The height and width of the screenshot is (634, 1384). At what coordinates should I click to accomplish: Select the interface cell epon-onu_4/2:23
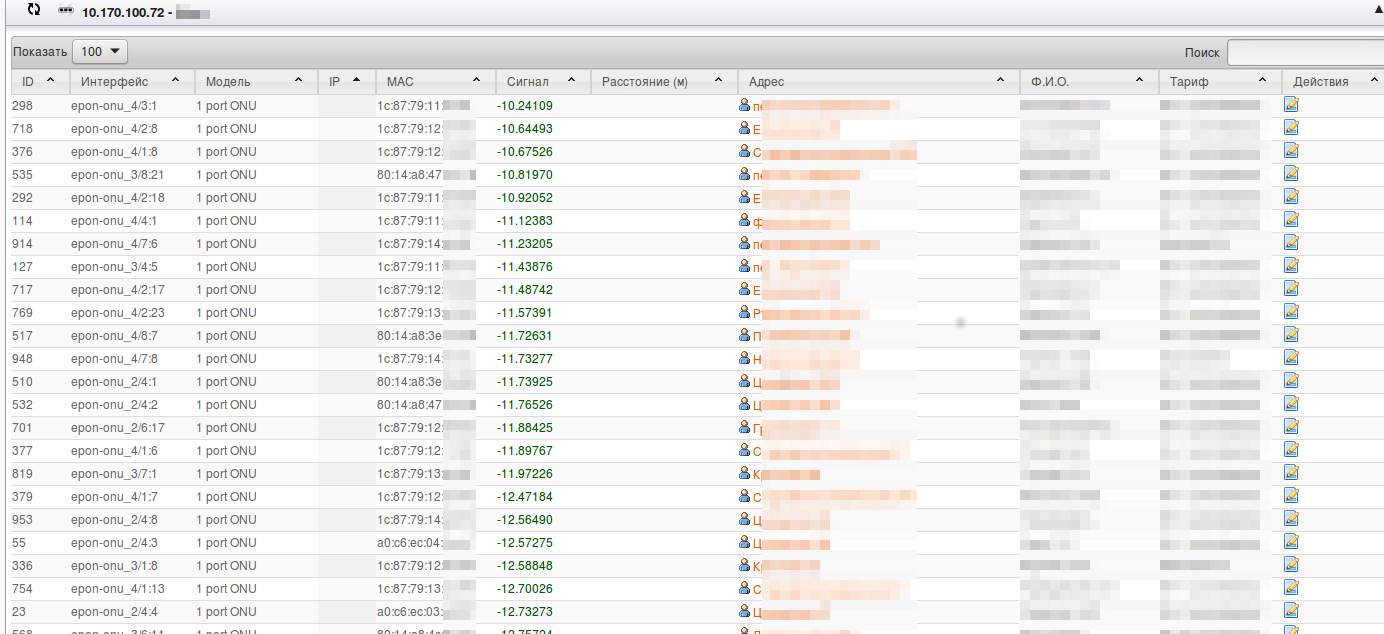(117, 313)
